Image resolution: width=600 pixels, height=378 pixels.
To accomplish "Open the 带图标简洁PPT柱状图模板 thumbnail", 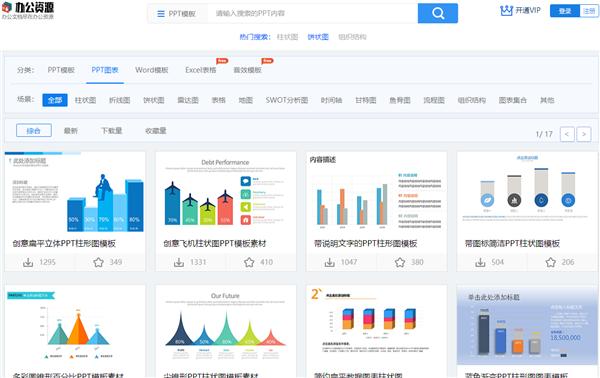I will [527, 192].
